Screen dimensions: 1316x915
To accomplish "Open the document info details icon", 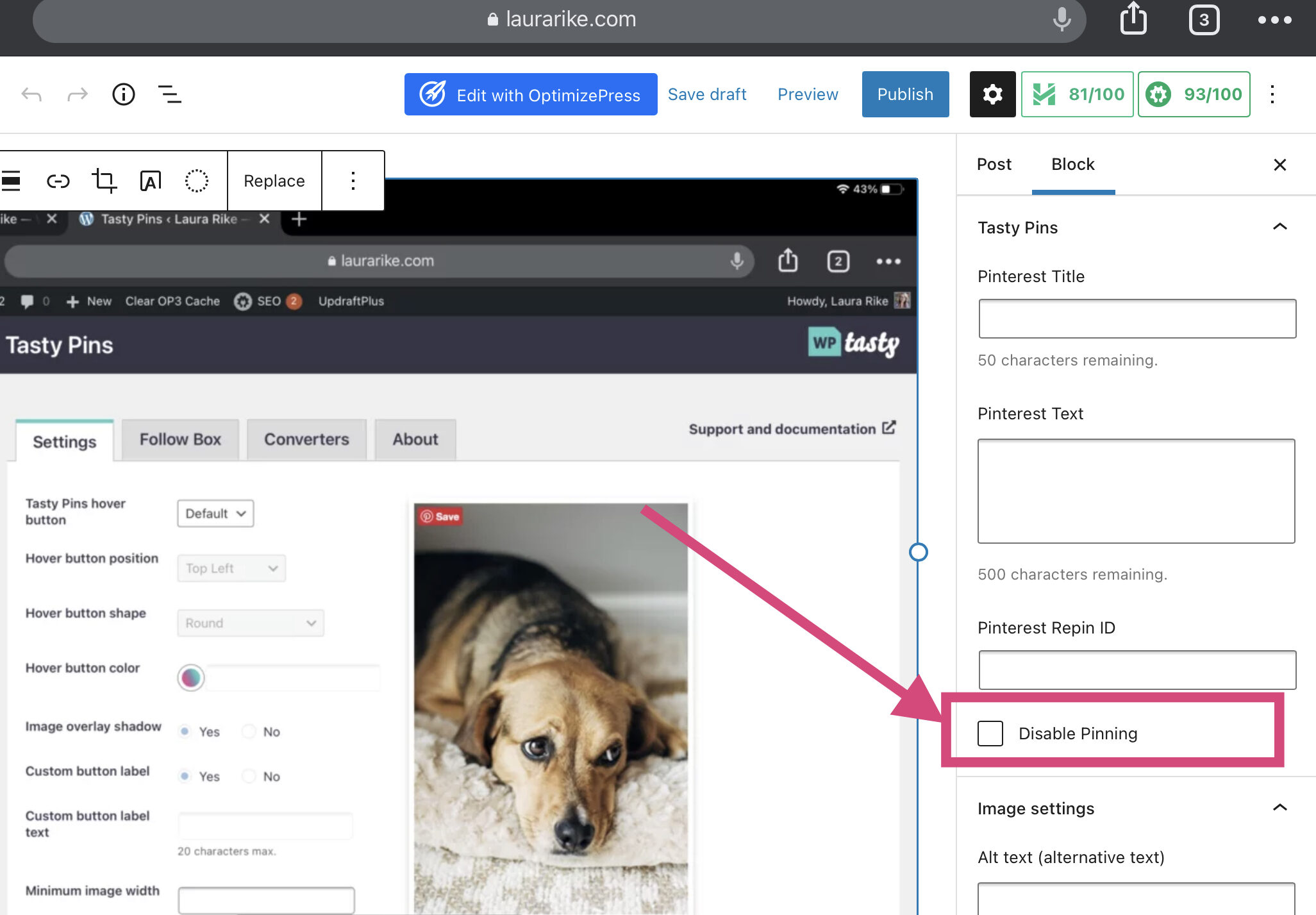I will (124, 94).
